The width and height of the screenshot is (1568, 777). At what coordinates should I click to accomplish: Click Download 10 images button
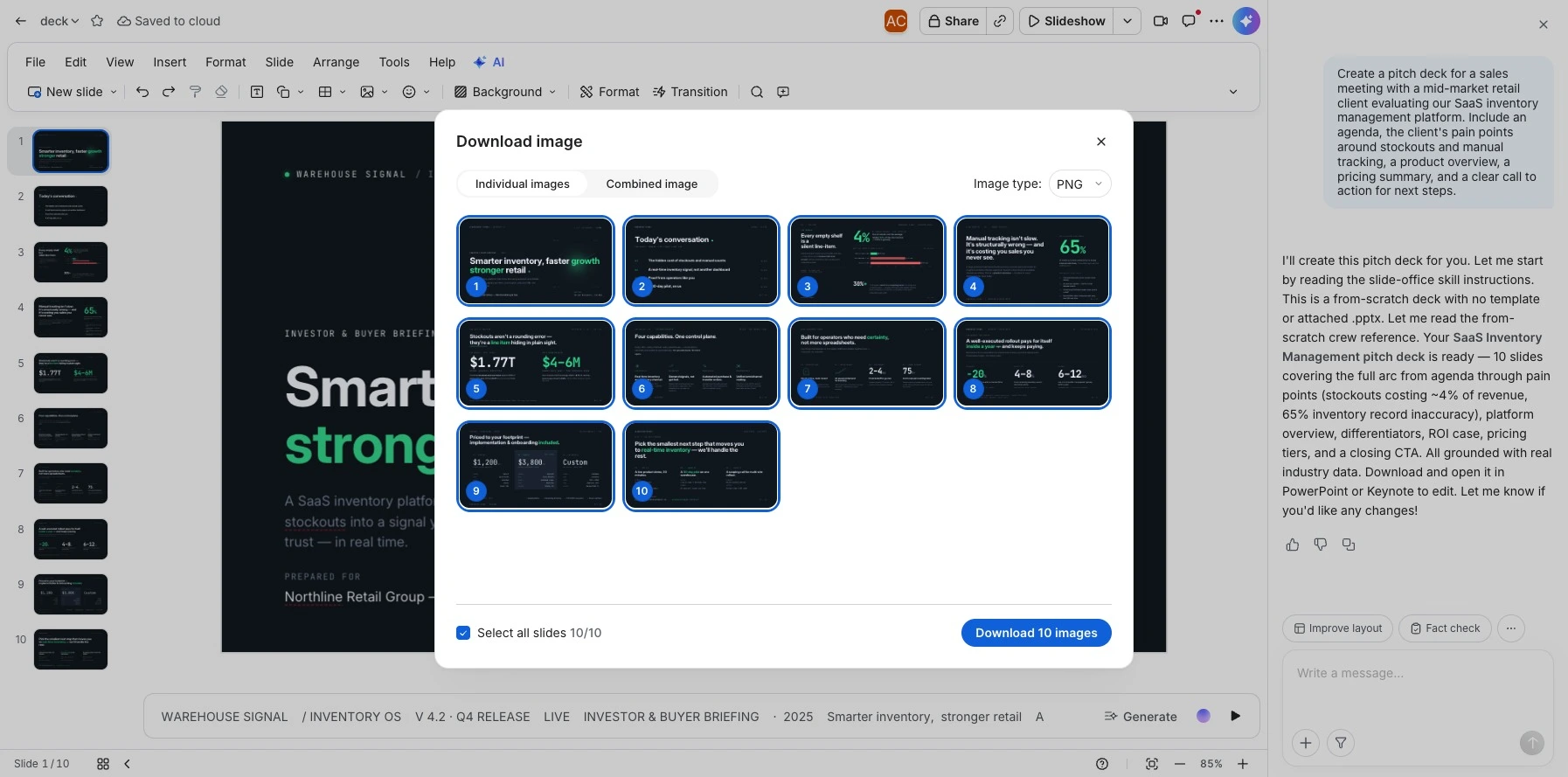point(1037,633)
